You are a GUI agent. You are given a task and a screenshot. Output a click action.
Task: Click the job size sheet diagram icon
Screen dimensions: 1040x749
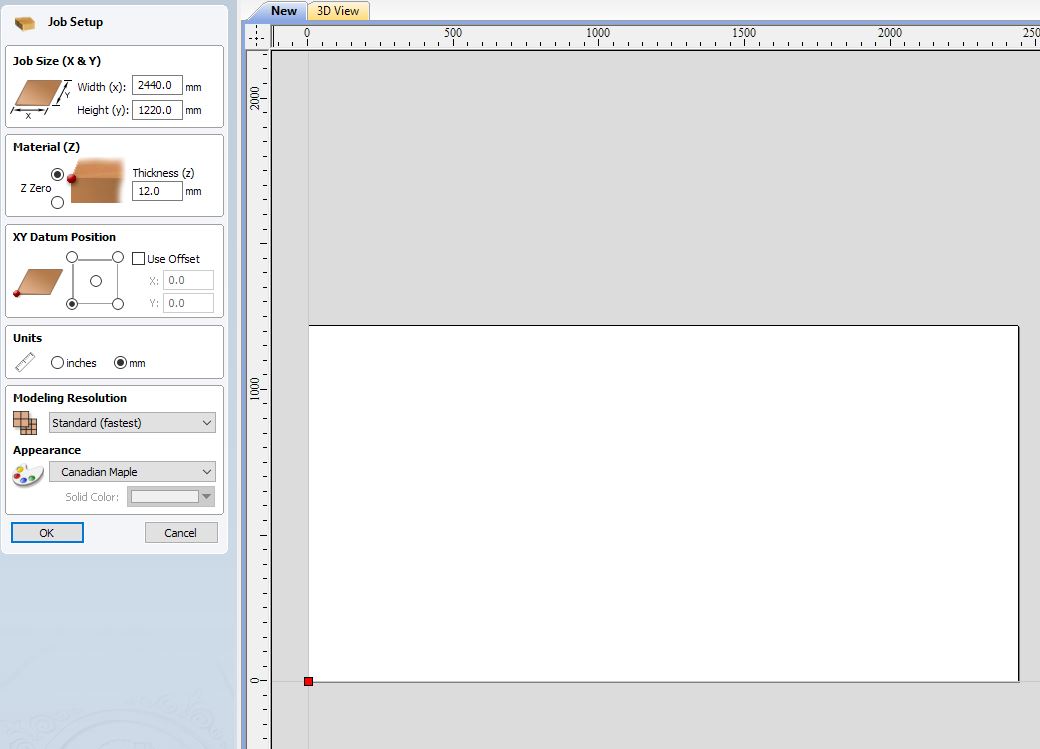click(40, 98)
